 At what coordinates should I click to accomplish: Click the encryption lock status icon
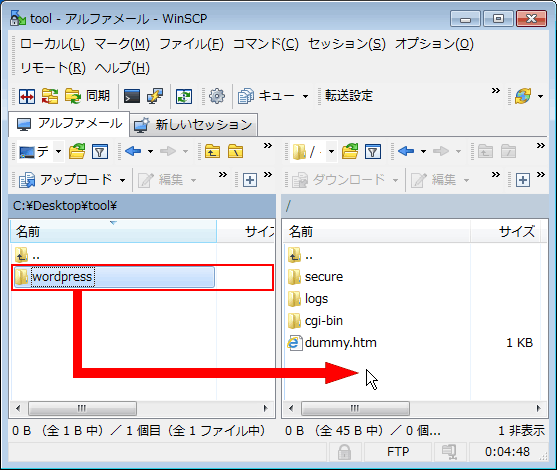(344, 452)
